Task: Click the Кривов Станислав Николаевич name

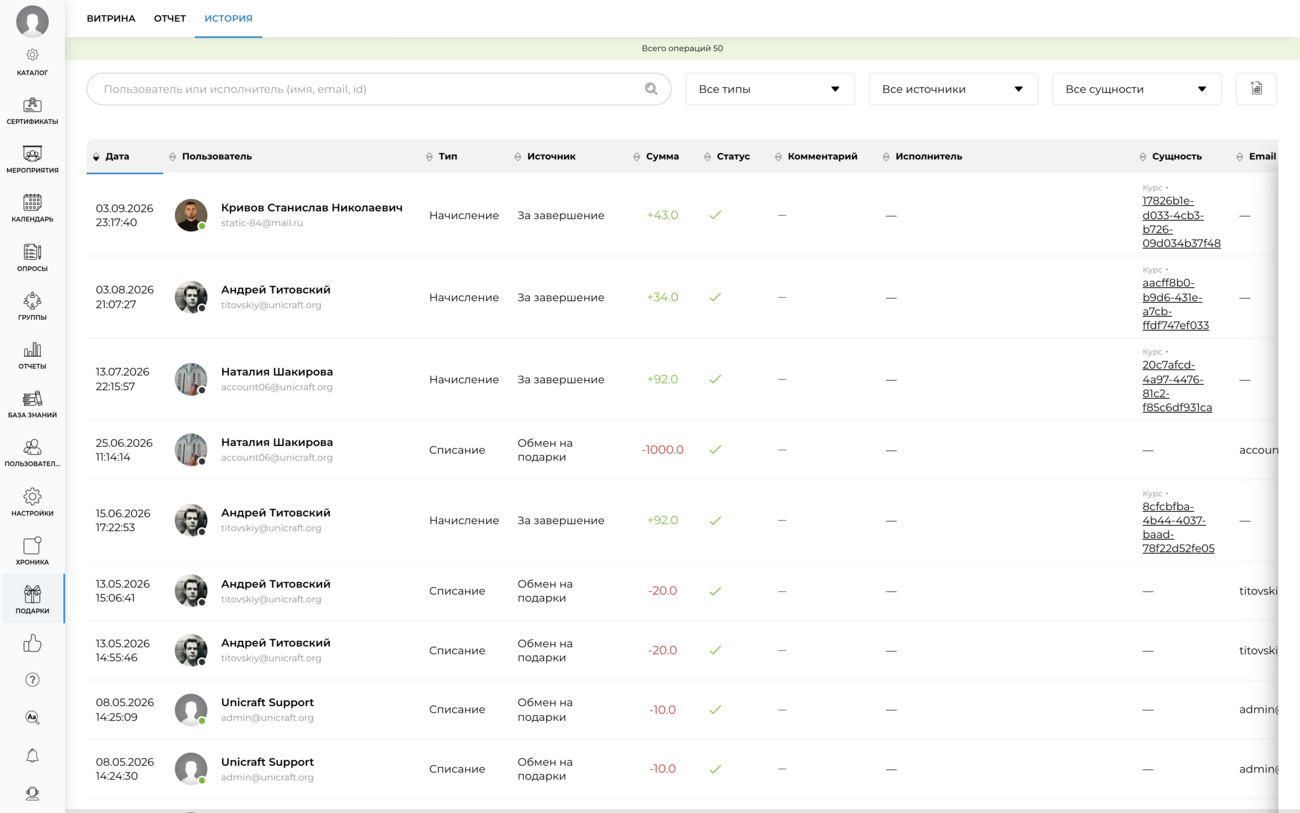Action: coord(311,208)
